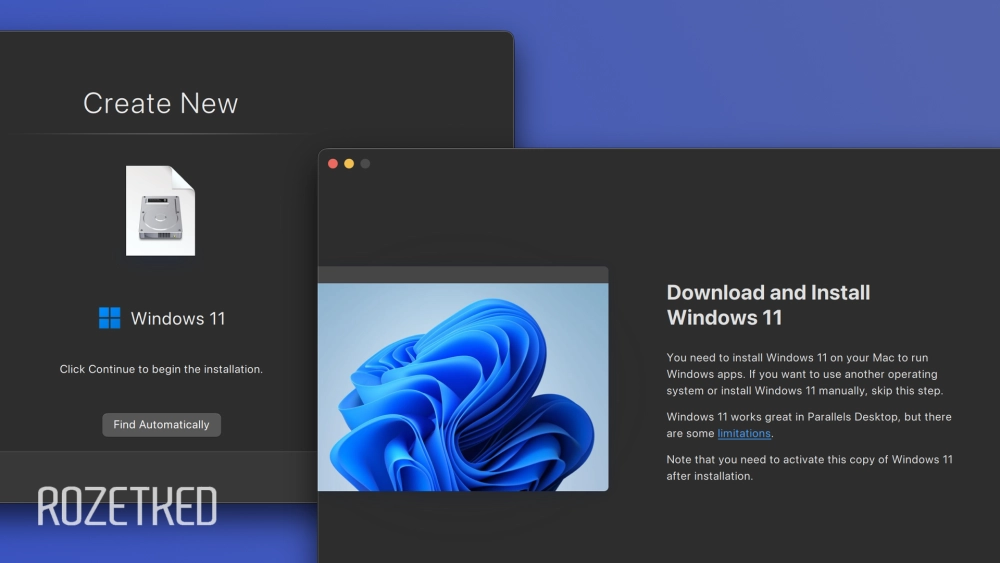The width and height of the screenshot is (1000, 563).
Task: Click the "works great in Parallels Desktop" sentence
Action: point(808,417)
